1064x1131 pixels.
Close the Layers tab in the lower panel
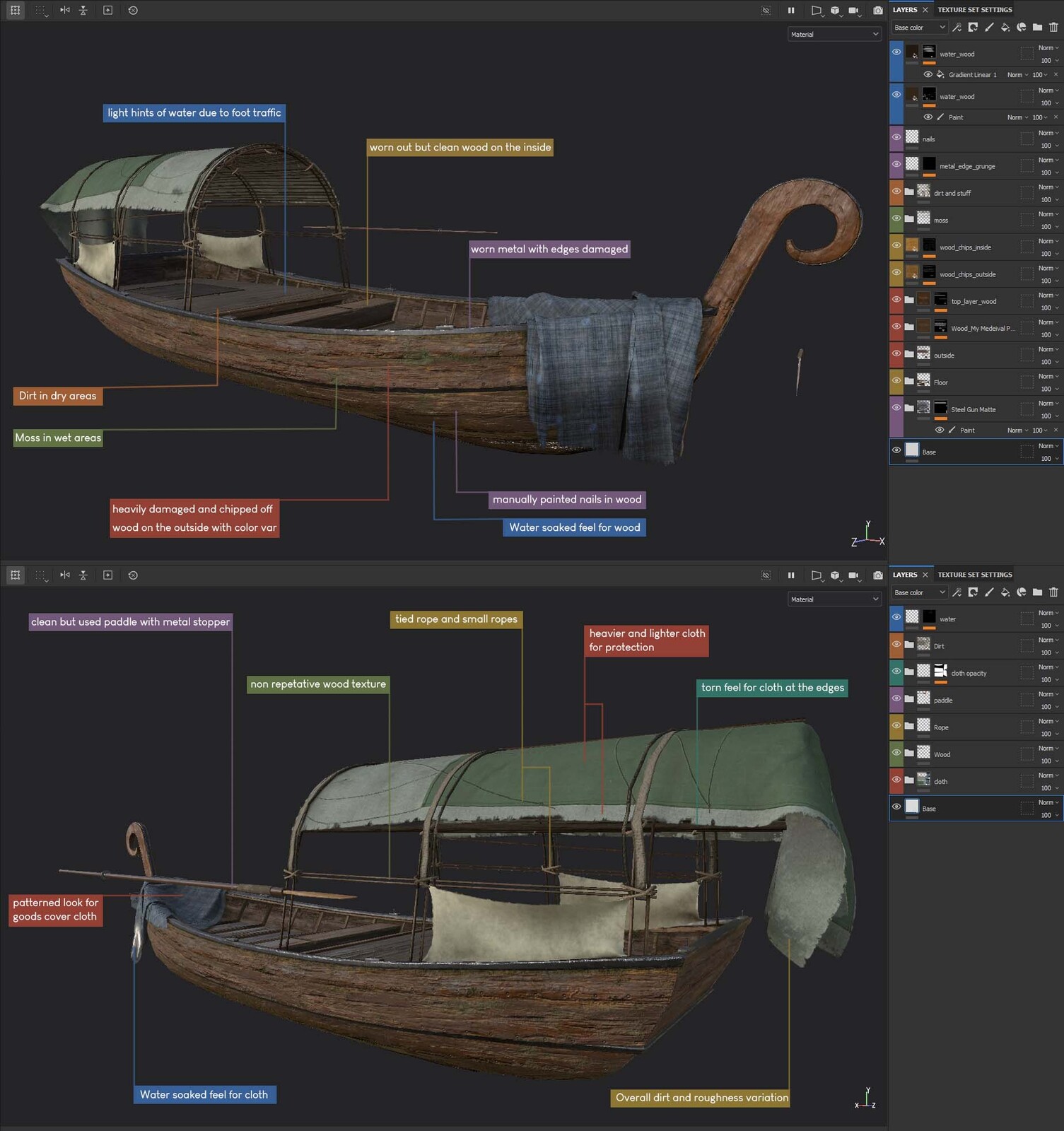tap(925, 575)
